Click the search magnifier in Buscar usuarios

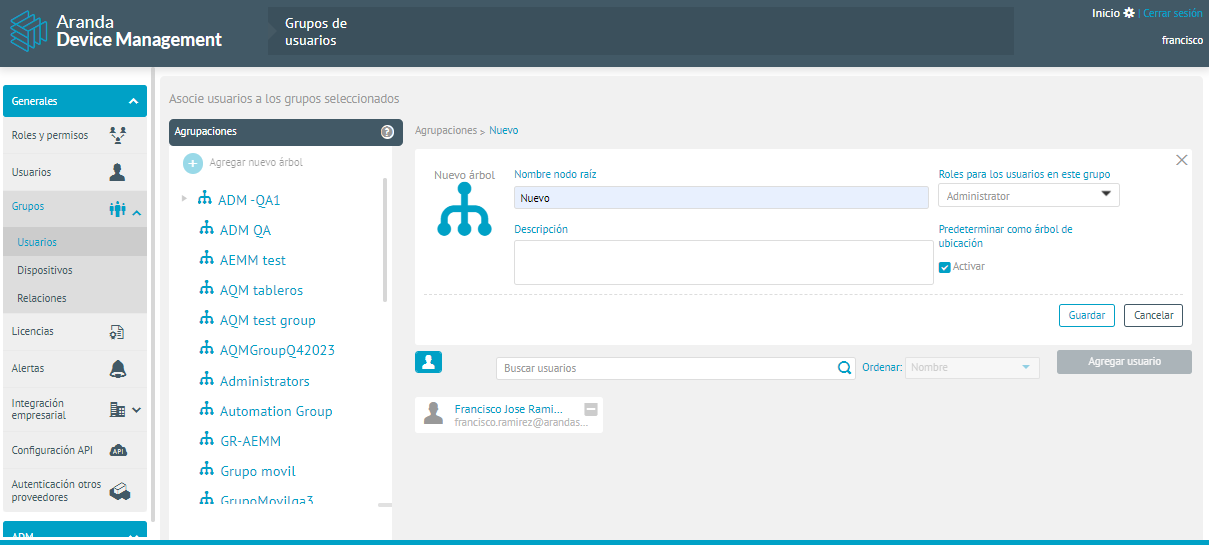pos(845,368)
